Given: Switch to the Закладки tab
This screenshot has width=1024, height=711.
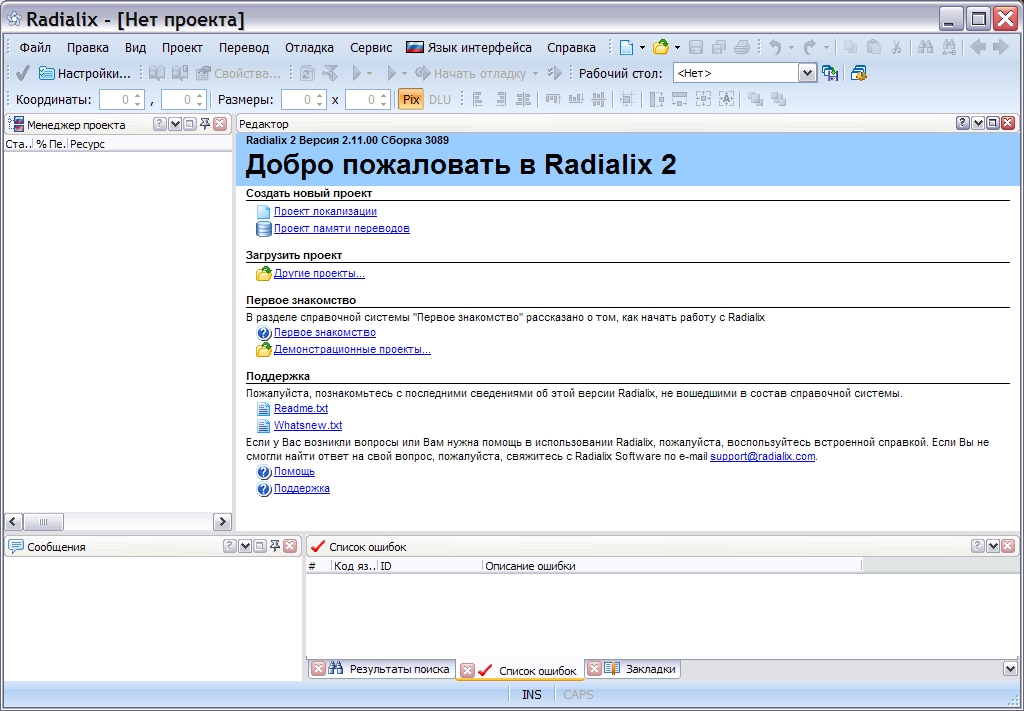Looking at the screenshot, I should coord(650,669).
